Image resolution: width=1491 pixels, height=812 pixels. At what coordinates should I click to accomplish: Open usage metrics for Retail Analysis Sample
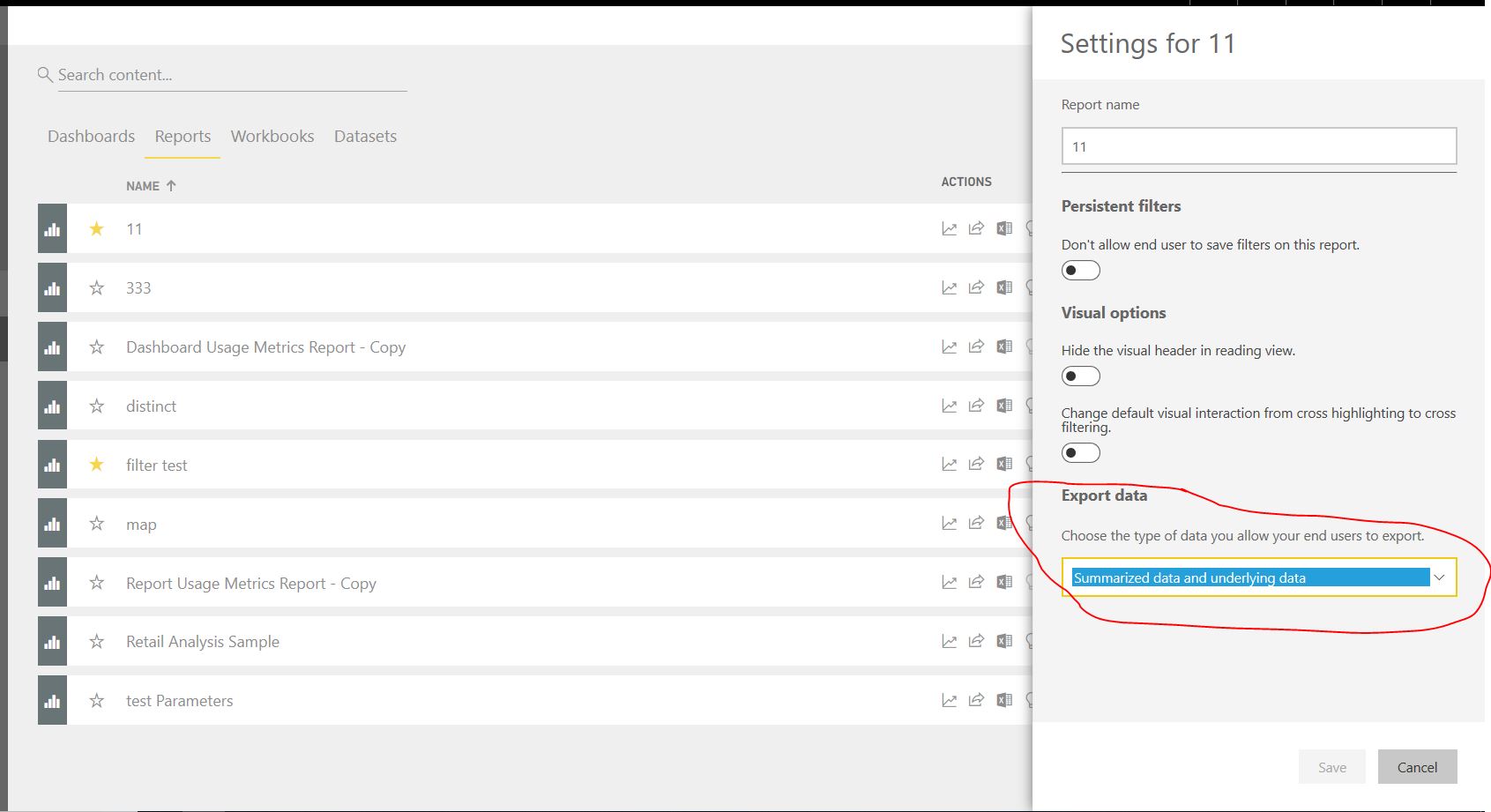pyautogui.click(x=949, y=642)
